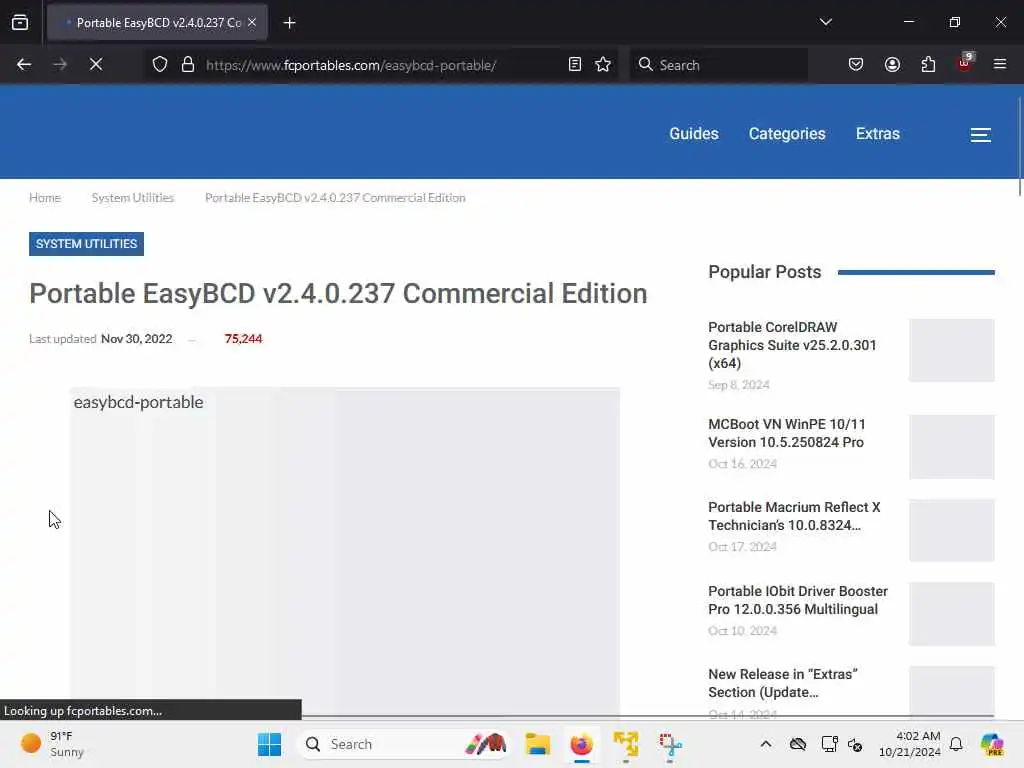Open File Explorer from taskbar
The width and height of the screenshot is (1024, 768).
(x=537, y=744)
